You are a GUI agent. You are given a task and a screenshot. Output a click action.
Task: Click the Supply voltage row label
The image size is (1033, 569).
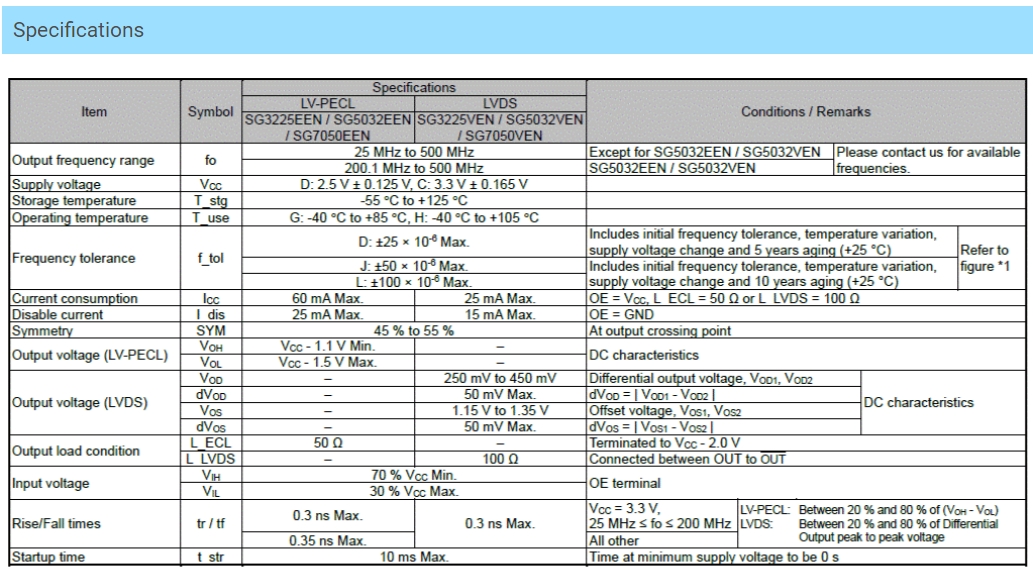click(x=56, y=184)
